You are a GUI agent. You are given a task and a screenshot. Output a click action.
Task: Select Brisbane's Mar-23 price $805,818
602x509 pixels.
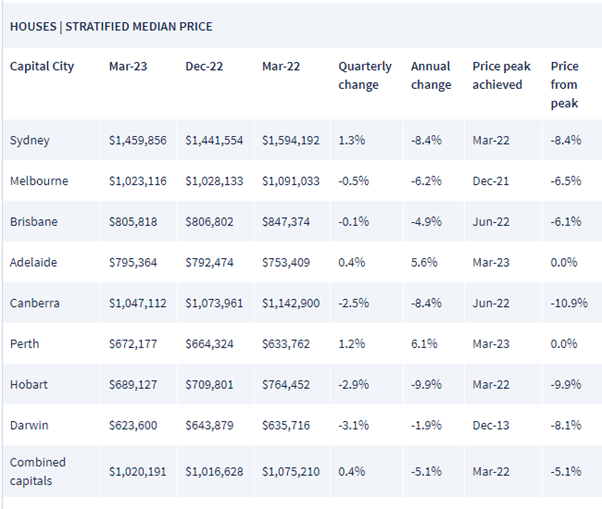pyautogui.click(x=132, y=221)
